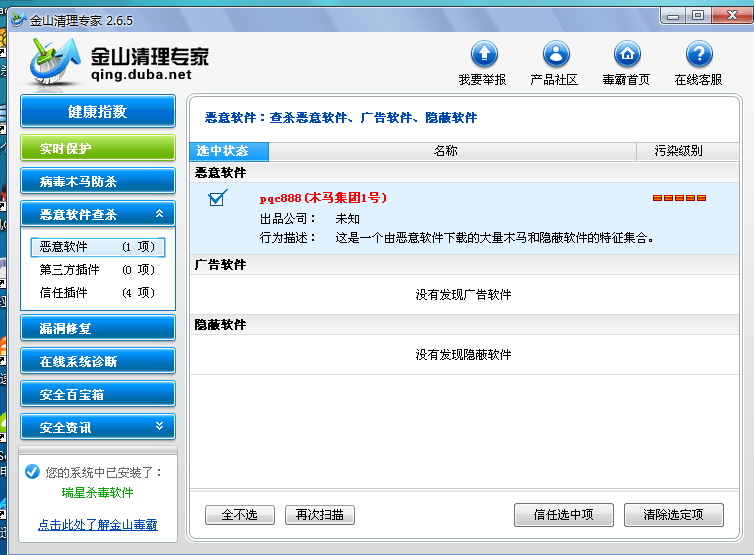This screenshot has width=754, height=555.
Task: Maximize the 金山清理专家 window
Action: pyautogui.click(x=698, y=16)
